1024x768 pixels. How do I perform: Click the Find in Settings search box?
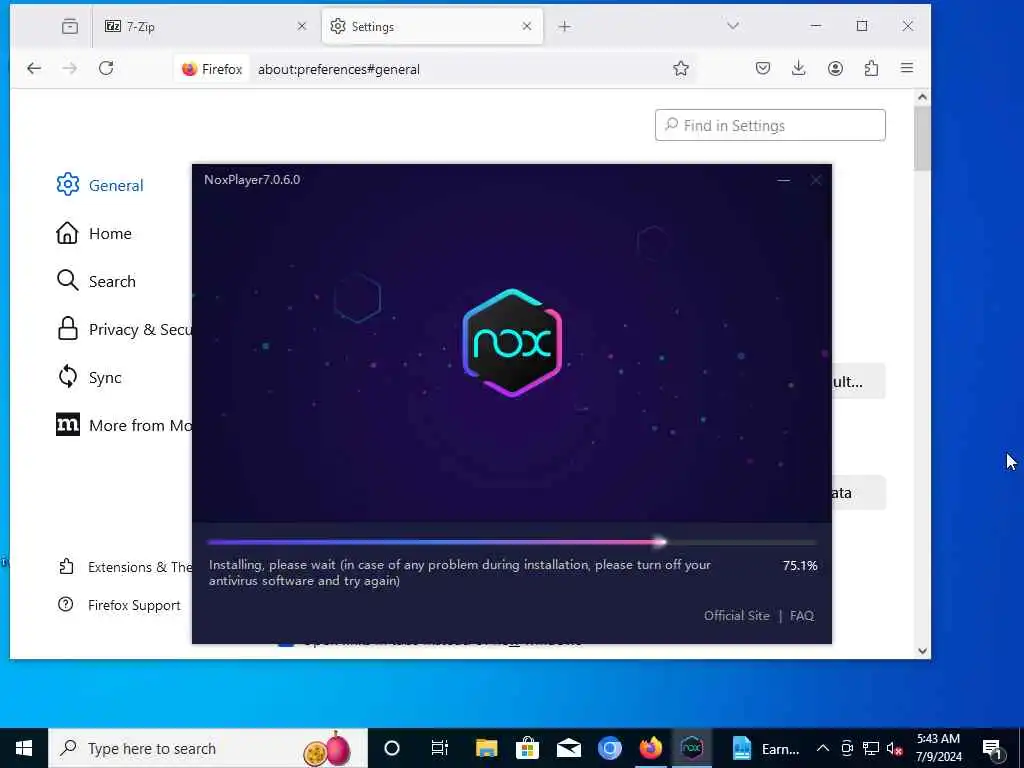[770, 125]
